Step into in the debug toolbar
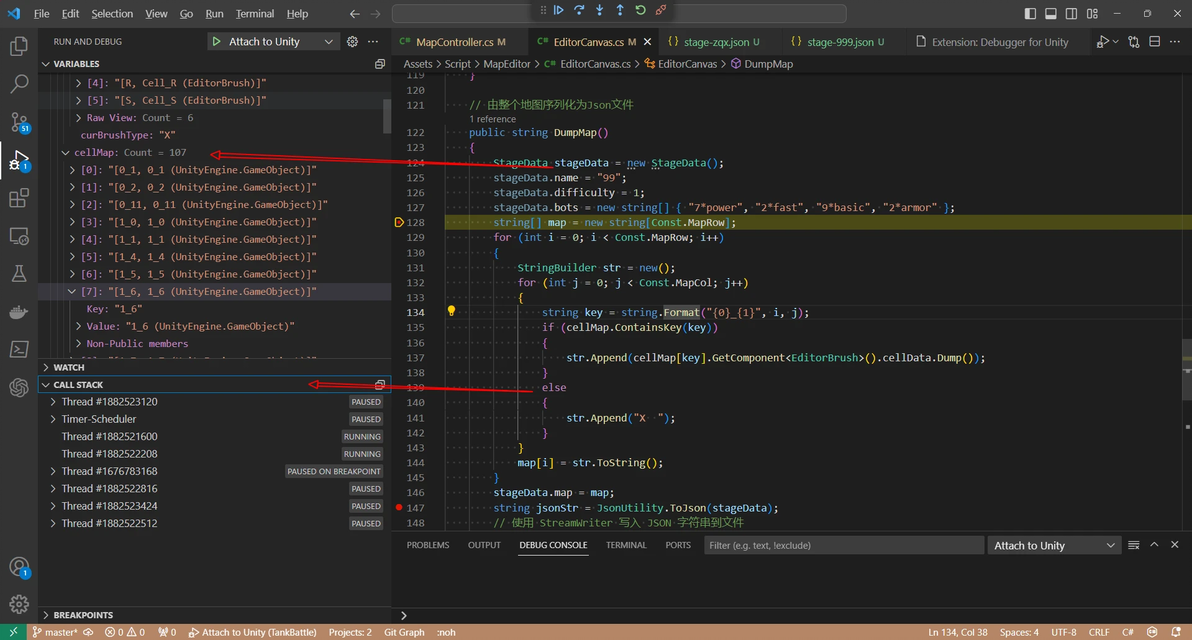 (600, 11)
